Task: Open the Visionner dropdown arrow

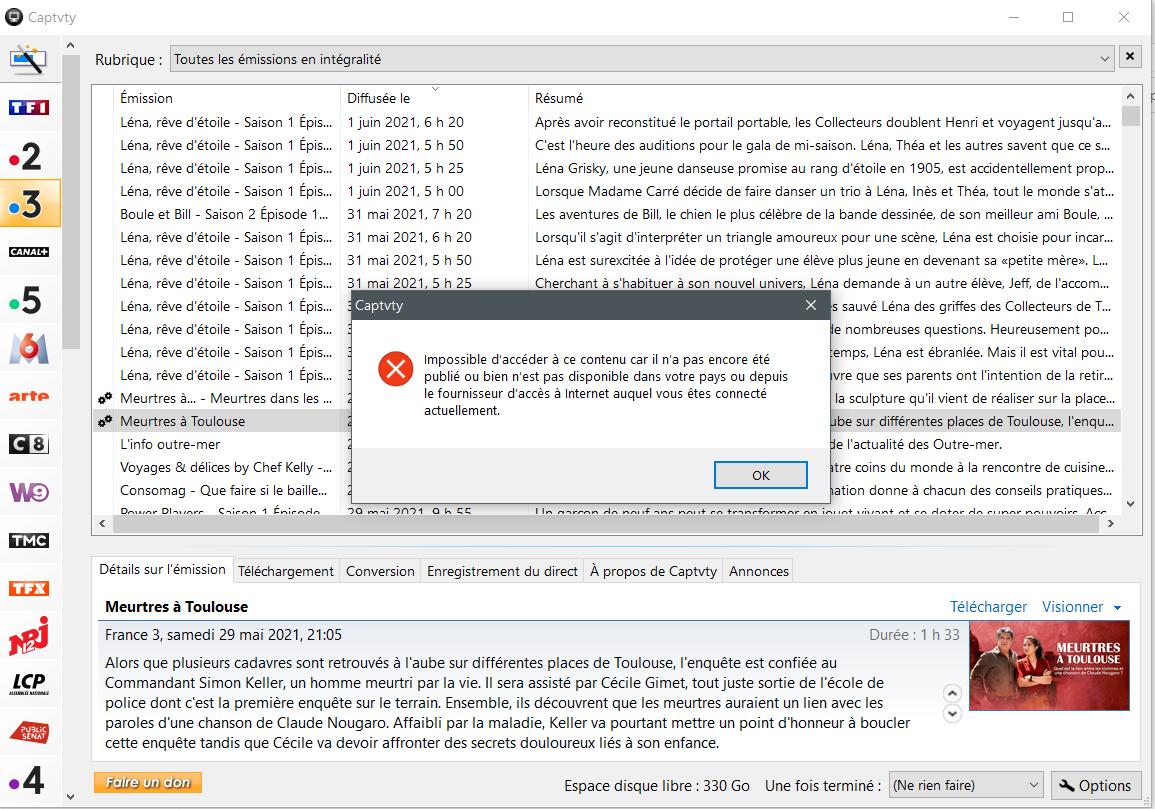Action: [x=1117, y=607]
